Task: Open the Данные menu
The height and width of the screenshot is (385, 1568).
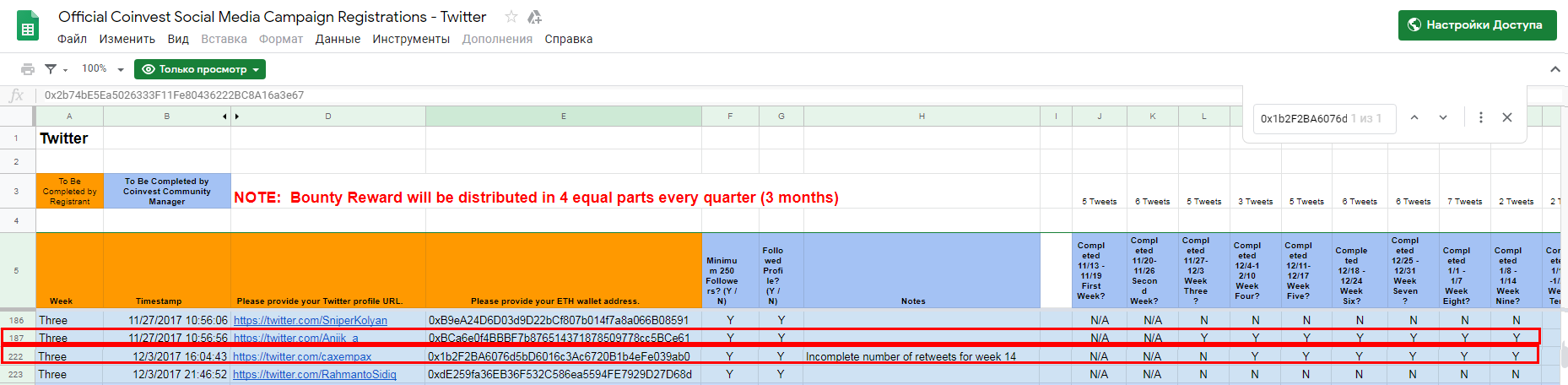Action: pos(338,39)
